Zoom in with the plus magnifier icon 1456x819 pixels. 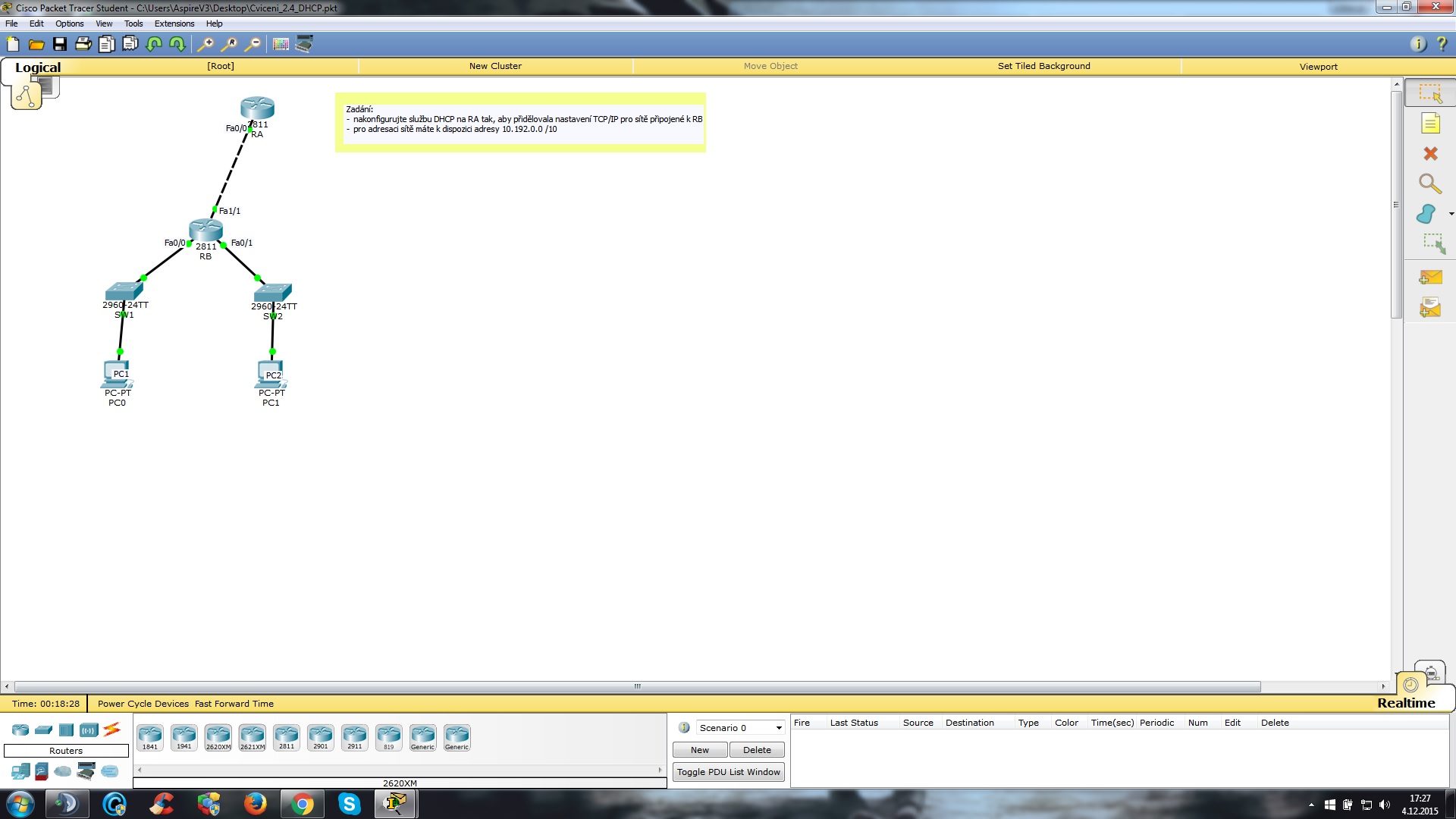[205, 44]
